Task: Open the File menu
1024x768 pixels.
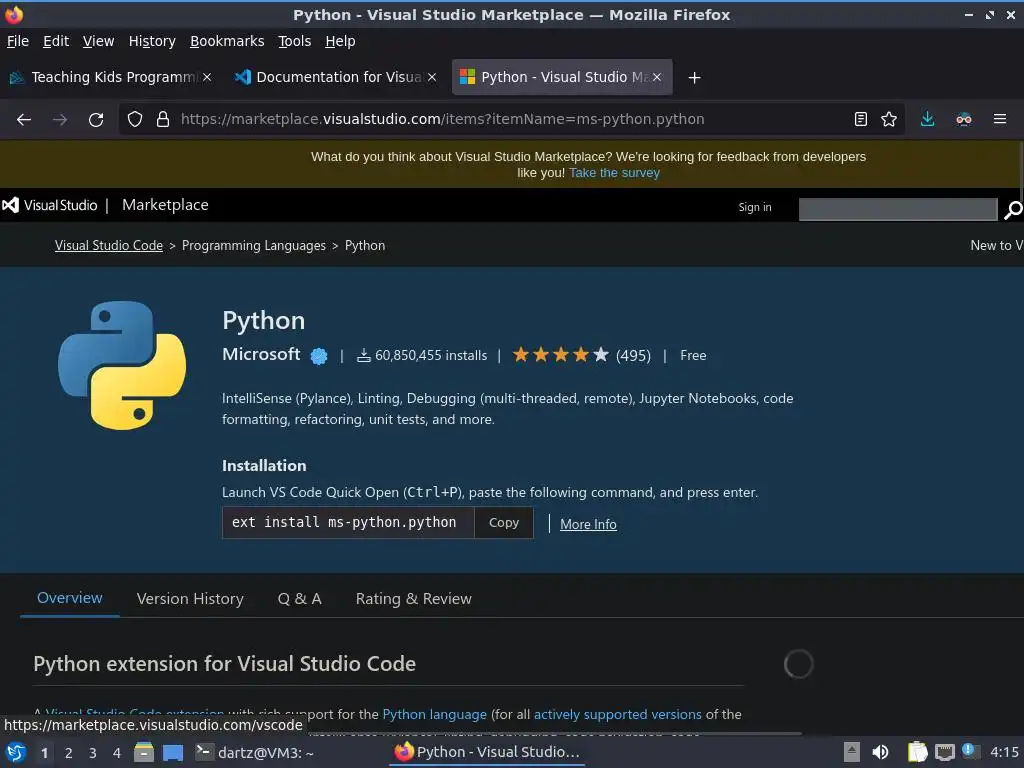Action: click(18, 41)
